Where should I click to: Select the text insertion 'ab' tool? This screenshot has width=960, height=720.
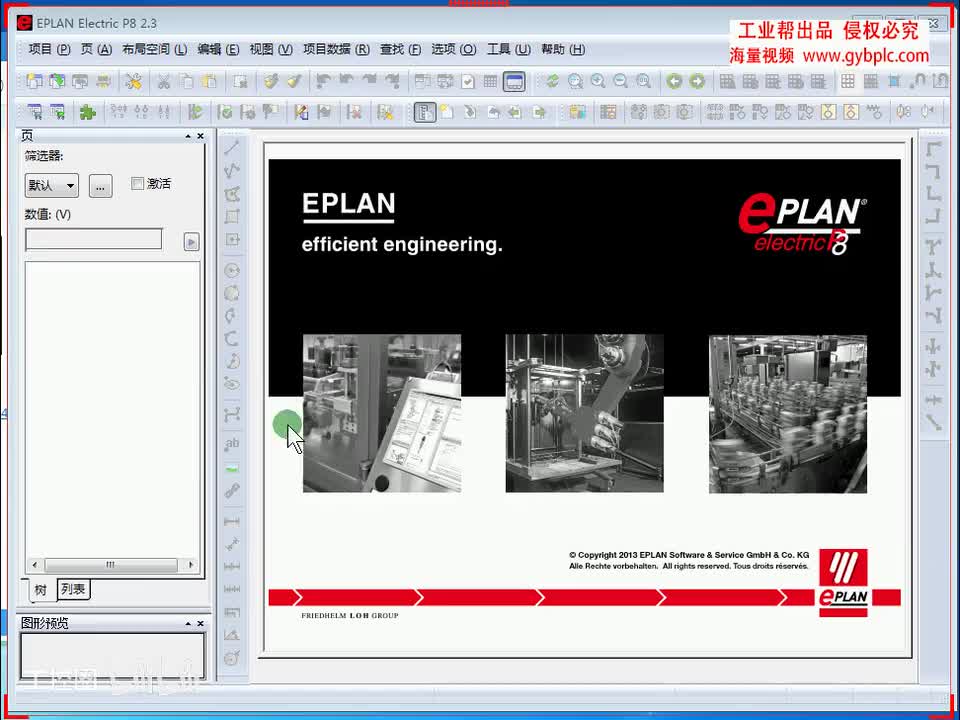click(x=232, y=444)
